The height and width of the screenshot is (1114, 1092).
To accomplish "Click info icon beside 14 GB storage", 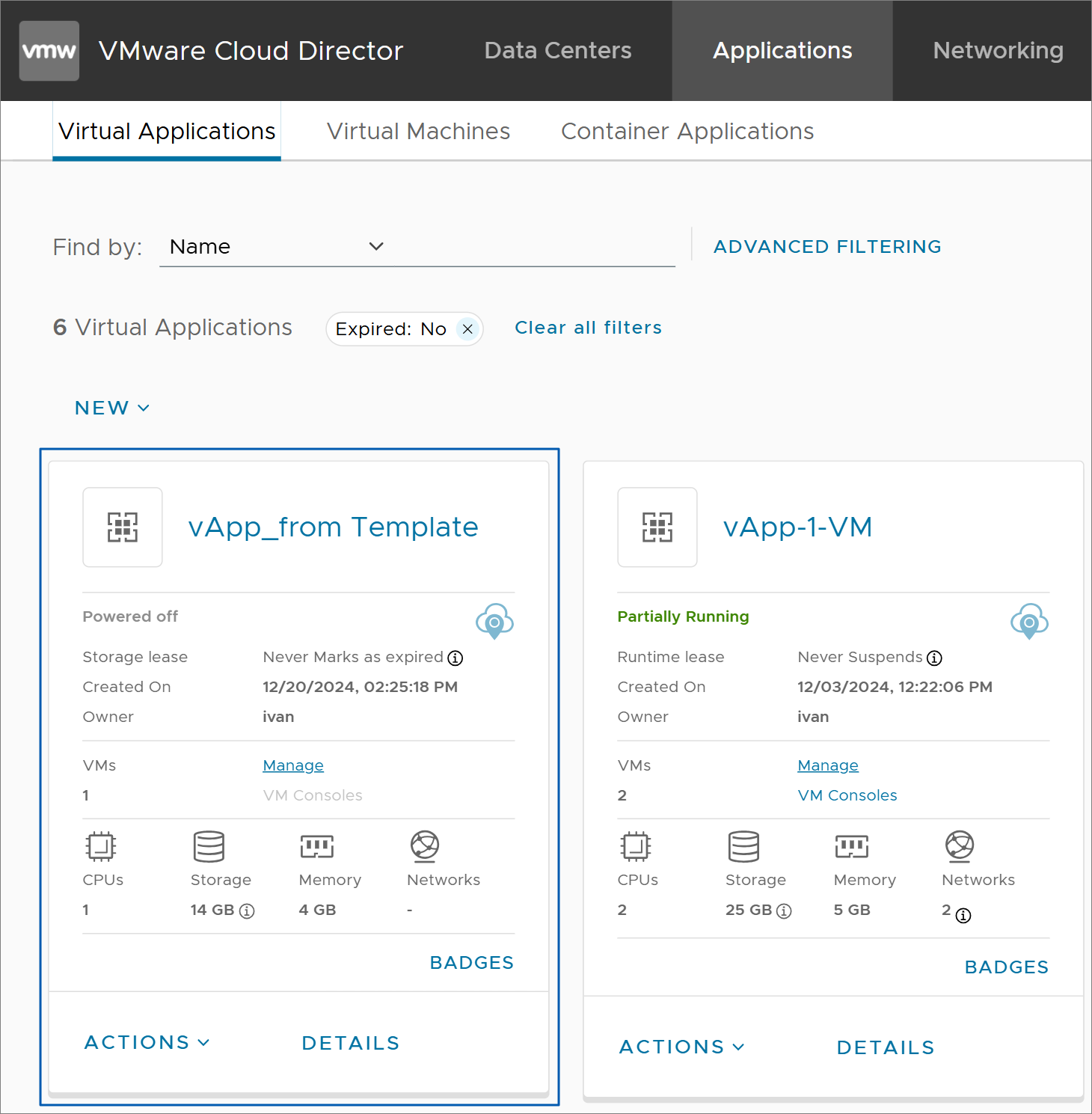I will coord(247,911).
